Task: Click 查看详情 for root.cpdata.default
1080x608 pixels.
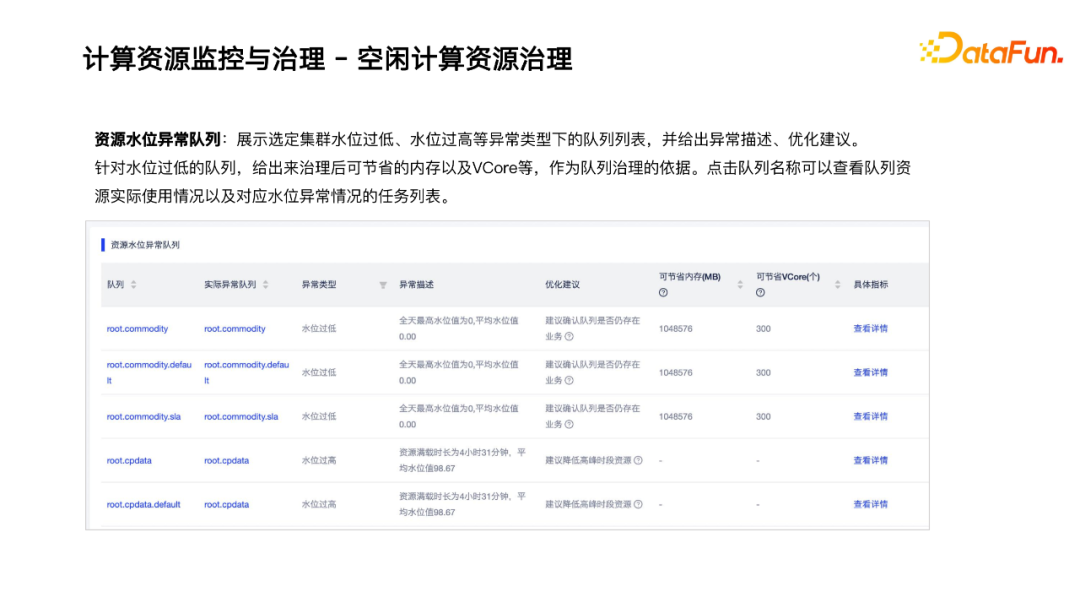Action: click(x=873, y=504)
